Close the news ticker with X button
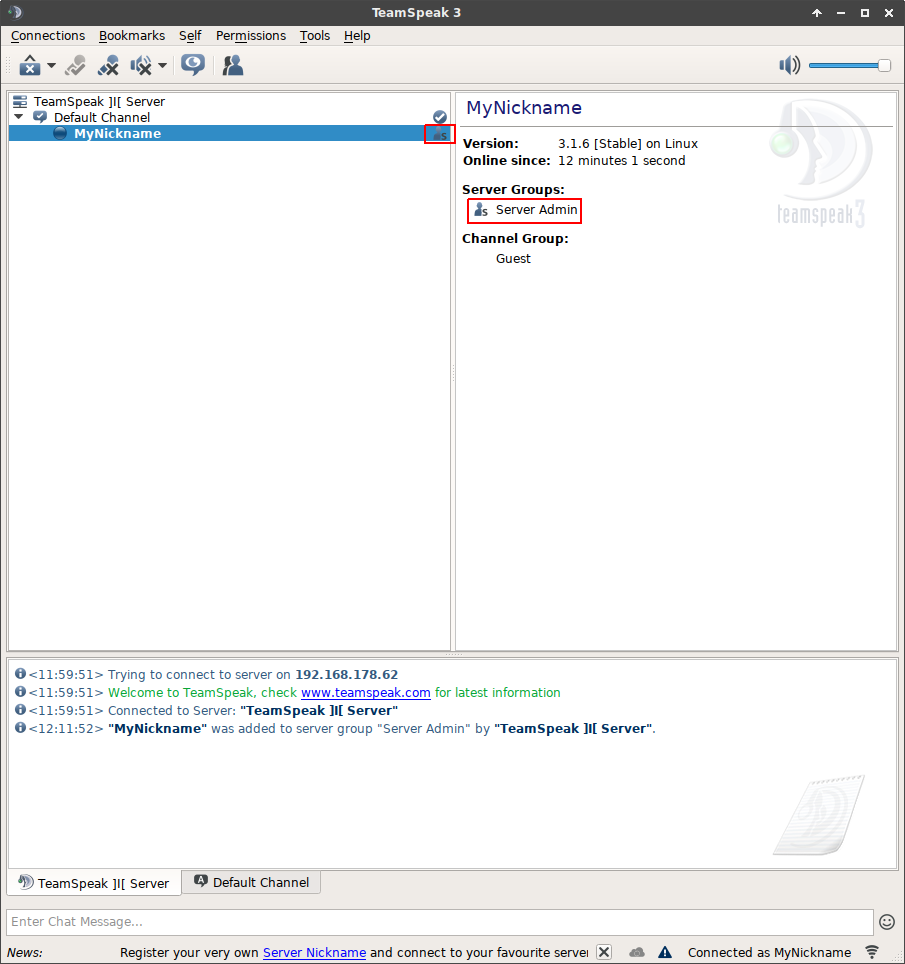The image size is (905, 964). pos(604,952)
